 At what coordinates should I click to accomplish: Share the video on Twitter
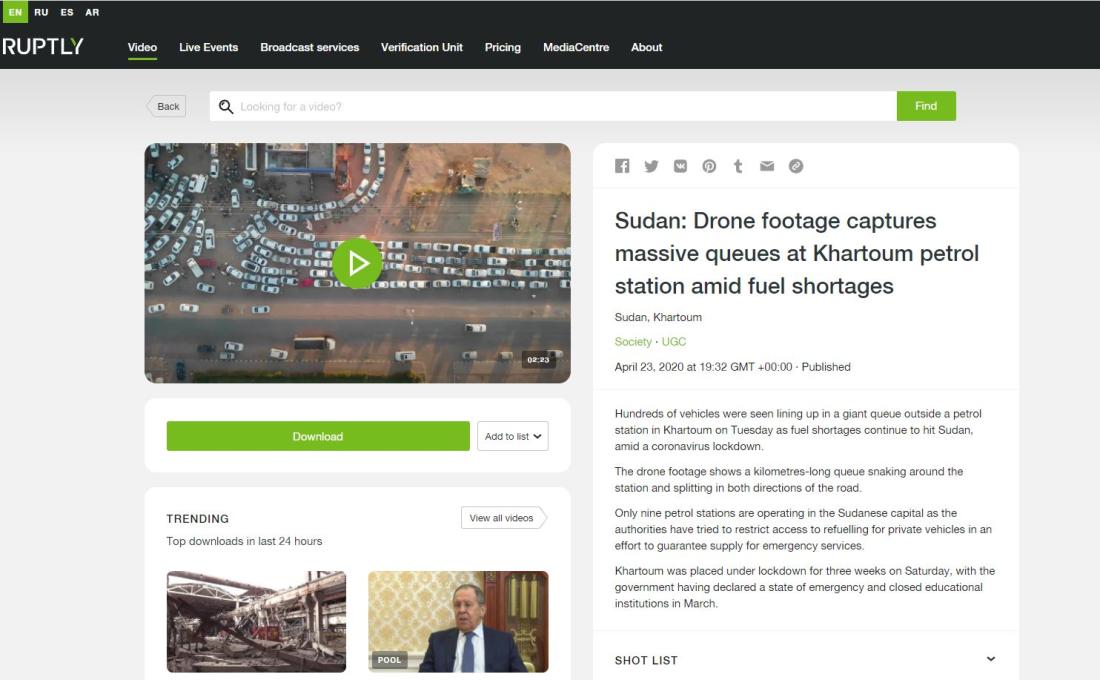(651, 166)
